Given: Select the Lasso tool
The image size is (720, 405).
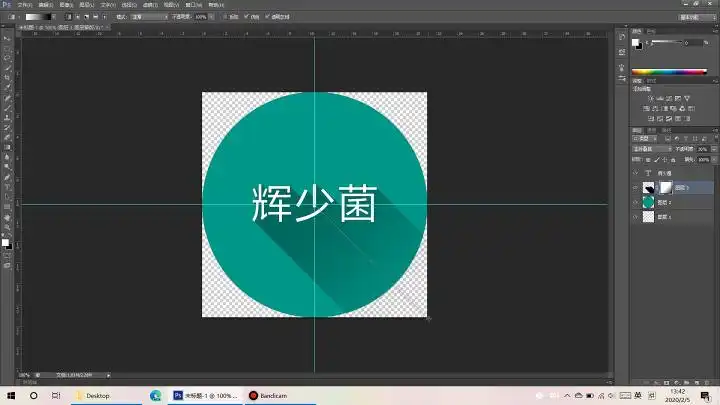Looking at the screenshot, I should tap(7, 57).
